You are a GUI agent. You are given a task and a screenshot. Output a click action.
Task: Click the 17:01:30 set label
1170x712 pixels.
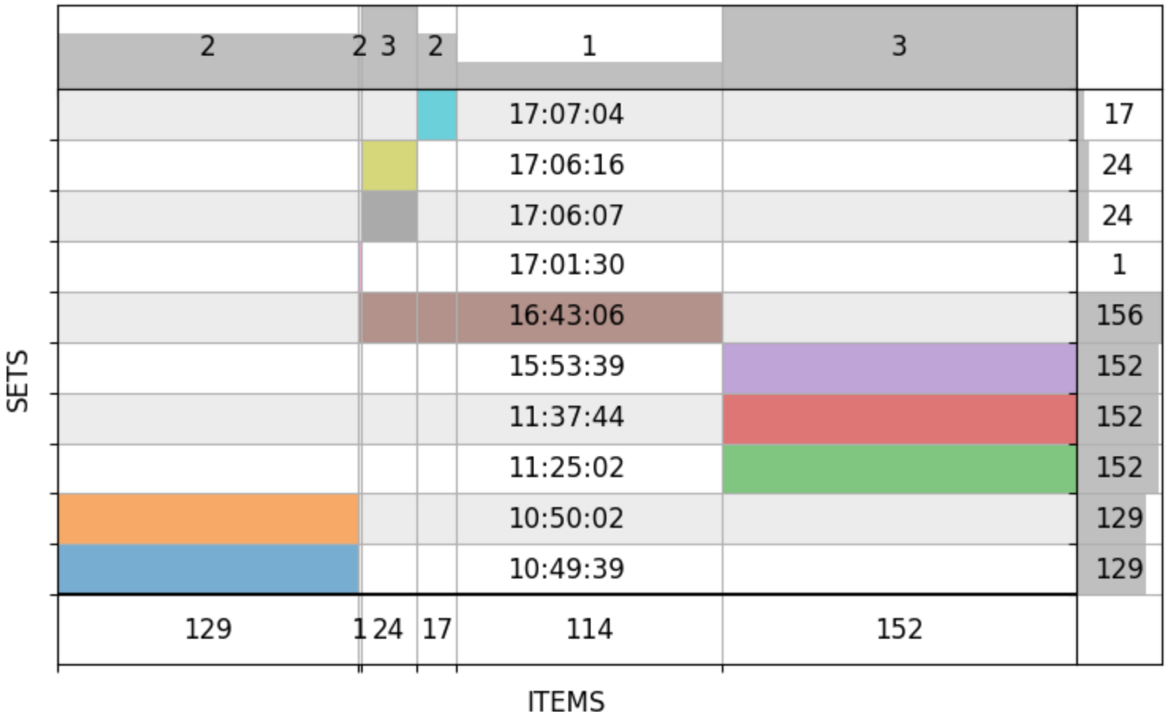(566, 266)
